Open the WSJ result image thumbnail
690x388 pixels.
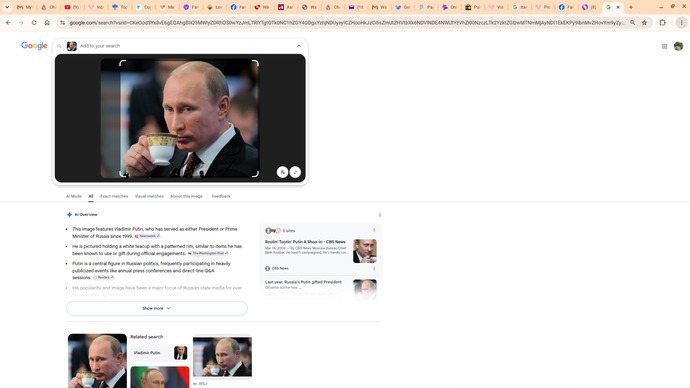coord(222,357)
